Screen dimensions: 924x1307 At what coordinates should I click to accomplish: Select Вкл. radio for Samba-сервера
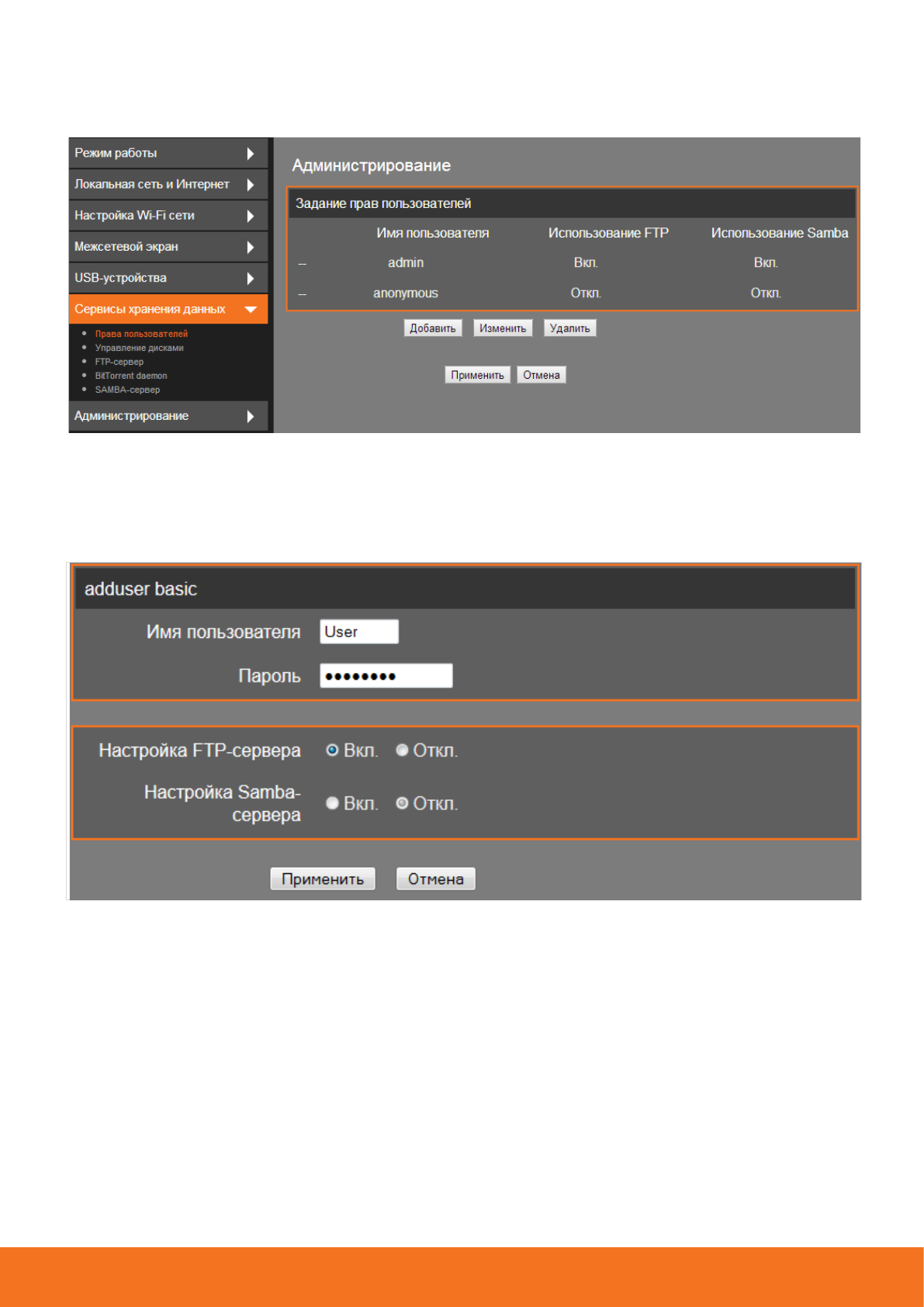[x=332, y=803]
